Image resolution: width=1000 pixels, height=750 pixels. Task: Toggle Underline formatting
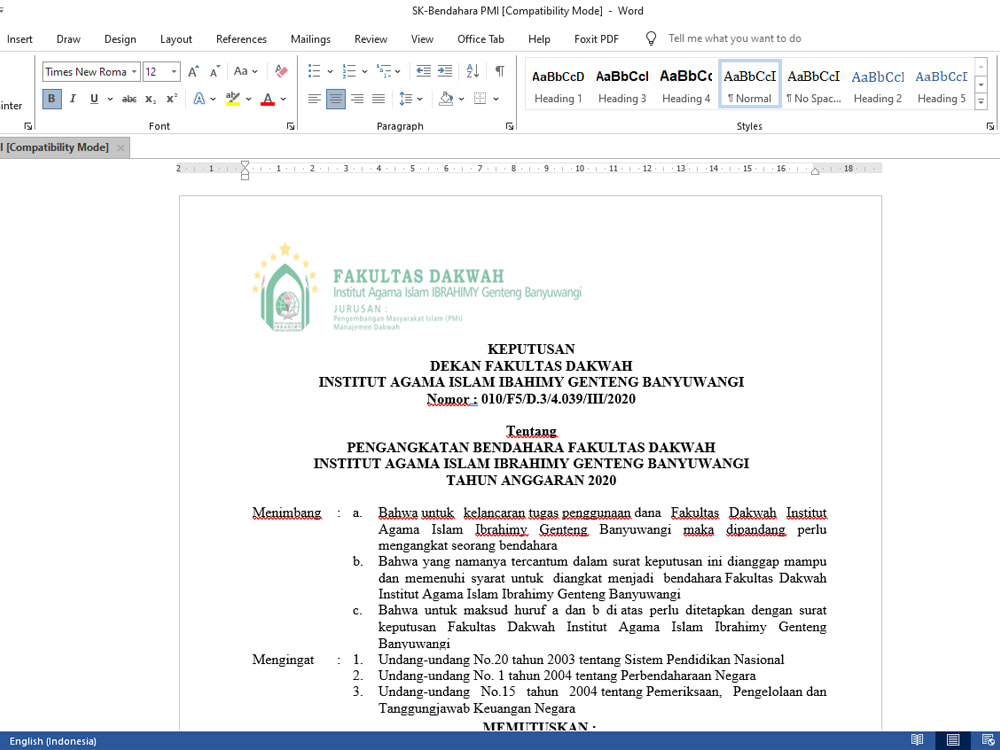coord(94,99)
